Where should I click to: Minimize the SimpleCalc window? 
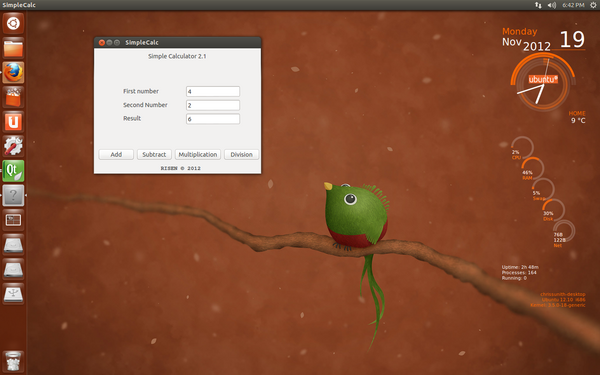click(109, 42)
